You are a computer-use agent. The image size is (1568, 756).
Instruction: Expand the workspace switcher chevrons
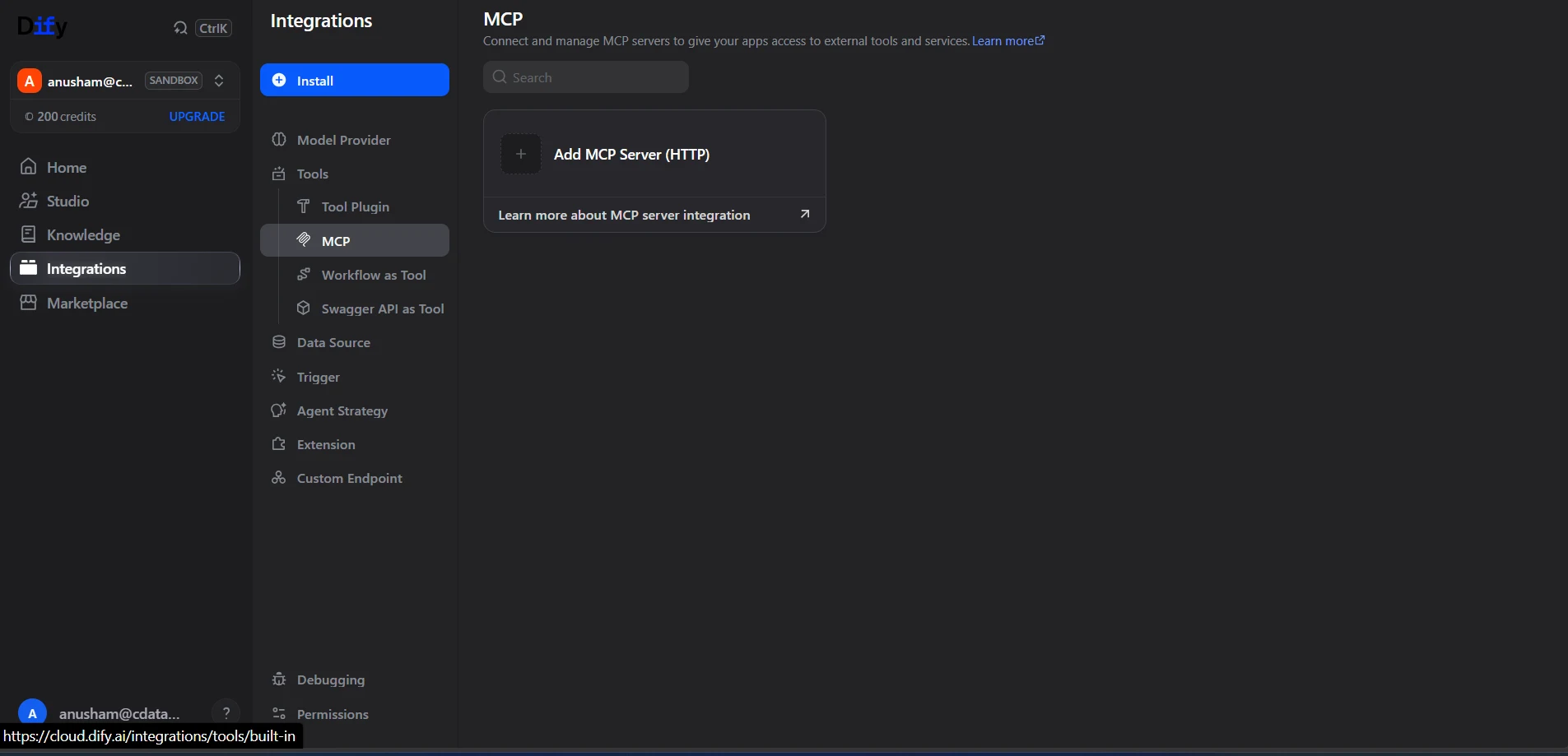pos(219,81)
